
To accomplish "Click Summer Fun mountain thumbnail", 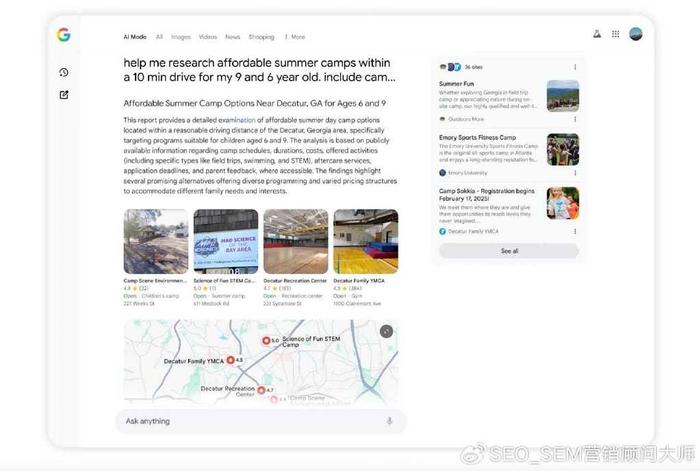I will tap(562, 96).
